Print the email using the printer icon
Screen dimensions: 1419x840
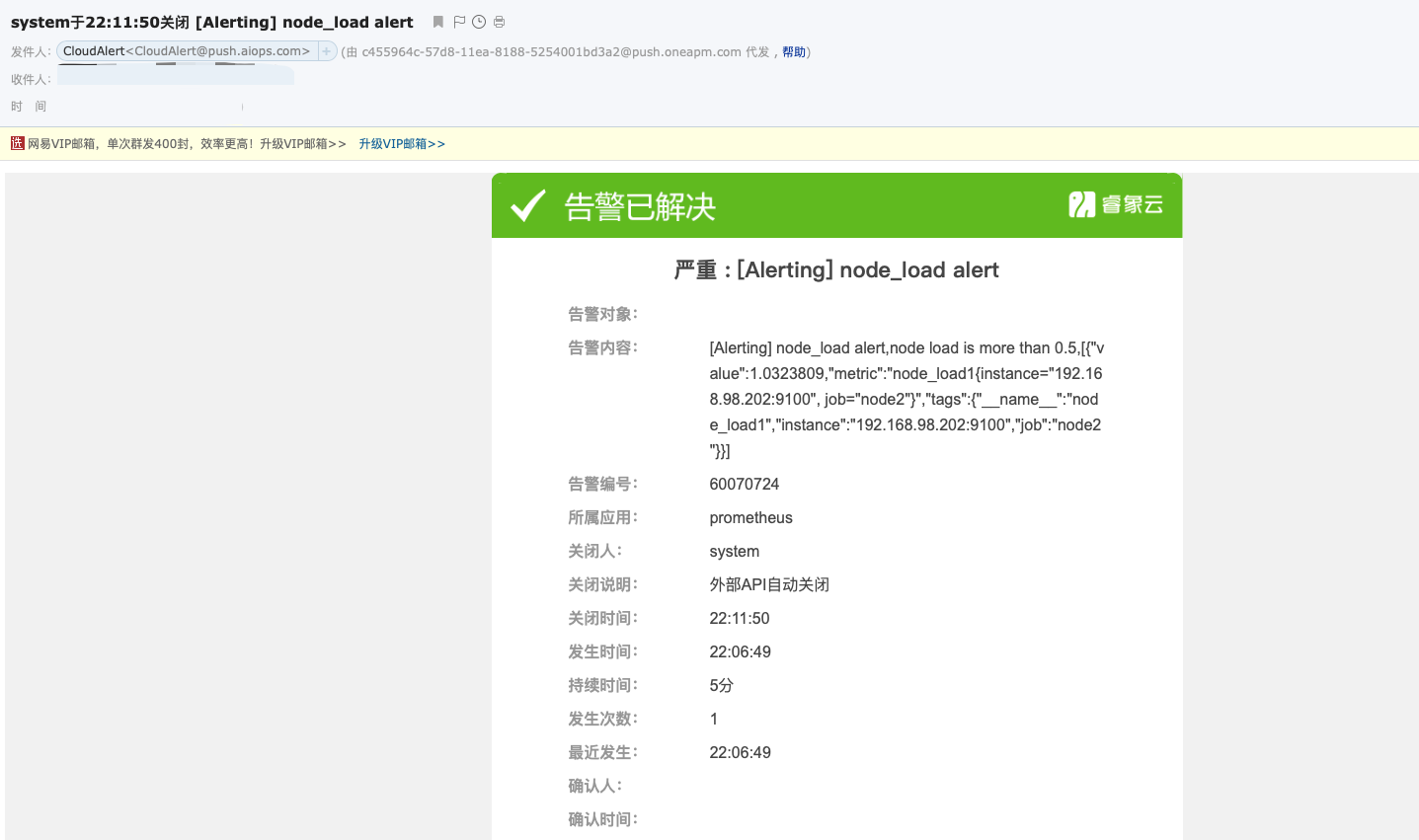tap(500, 22)
